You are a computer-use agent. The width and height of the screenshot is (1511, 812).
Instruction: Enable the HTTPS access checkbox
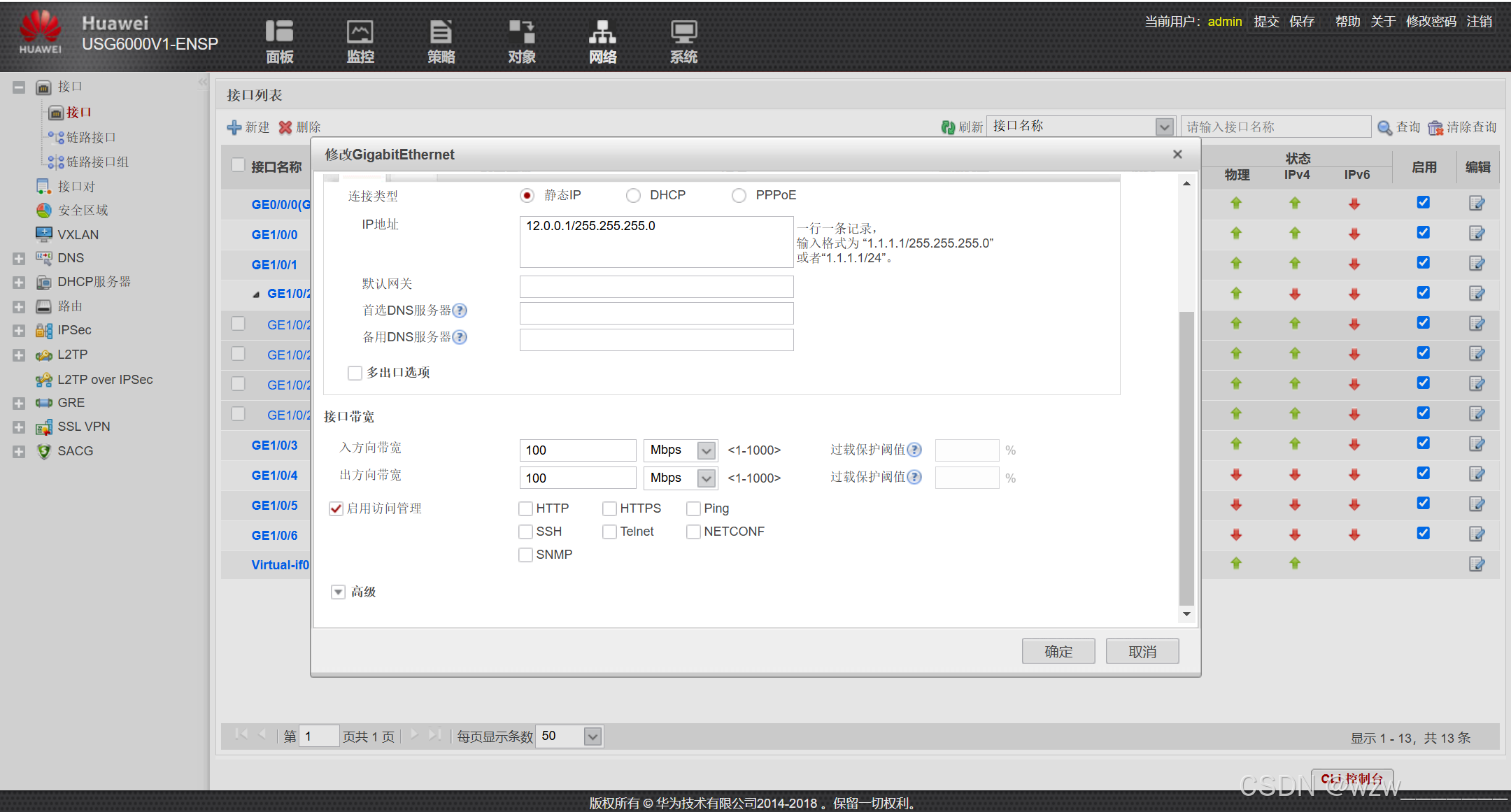610,508
